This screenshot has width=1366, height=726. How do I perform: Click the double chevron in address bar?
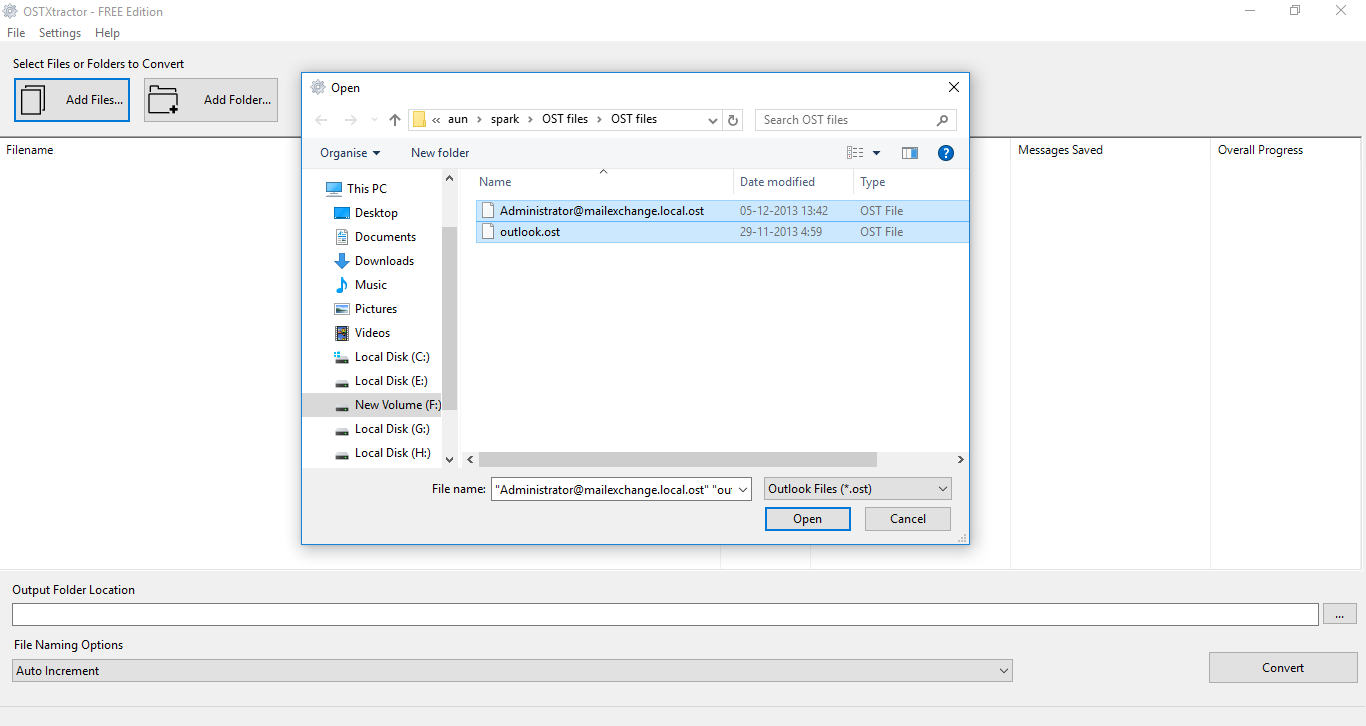[436, 119]
